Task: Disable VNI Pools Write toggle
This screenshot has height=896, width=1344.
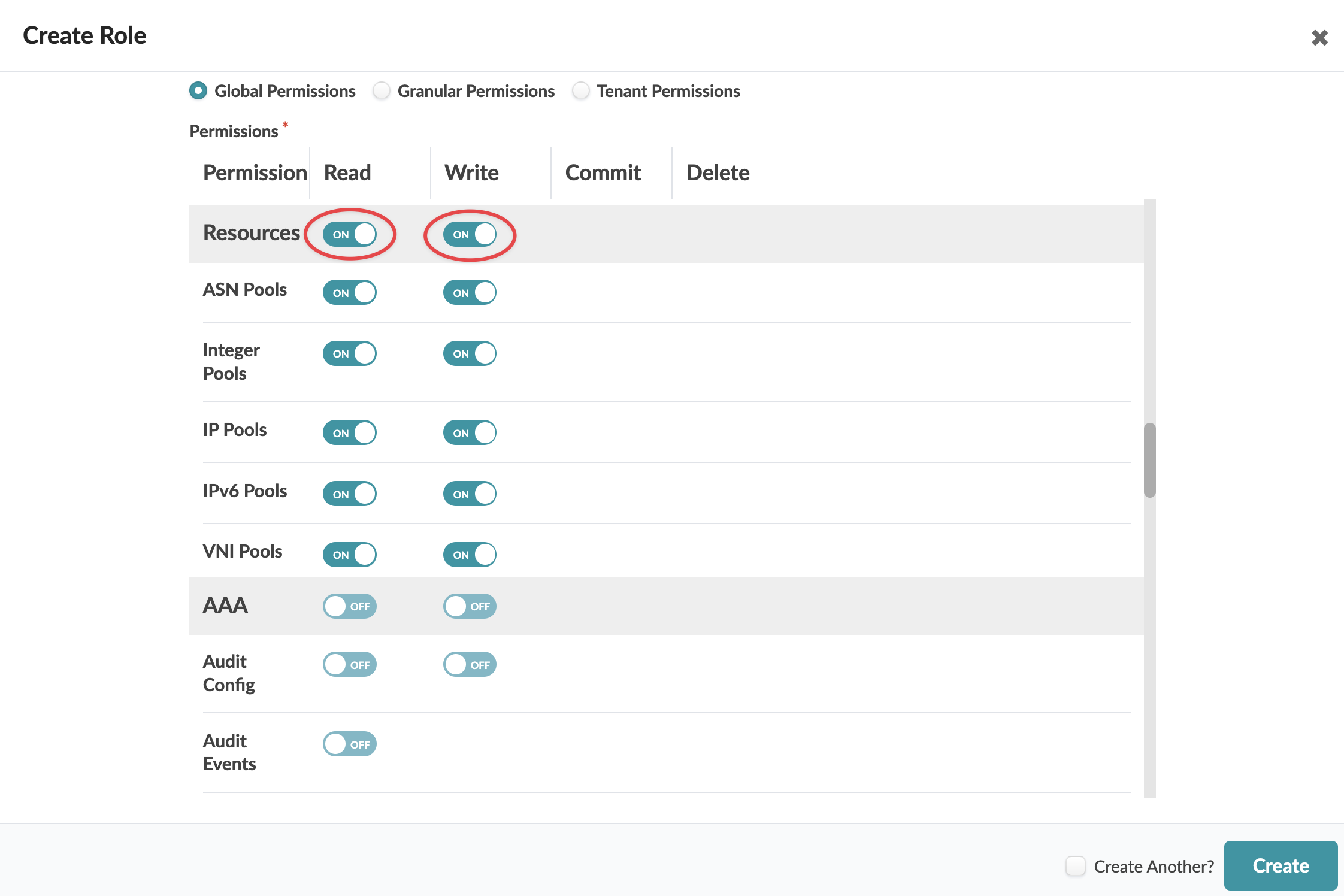Action: pos(470,555)
